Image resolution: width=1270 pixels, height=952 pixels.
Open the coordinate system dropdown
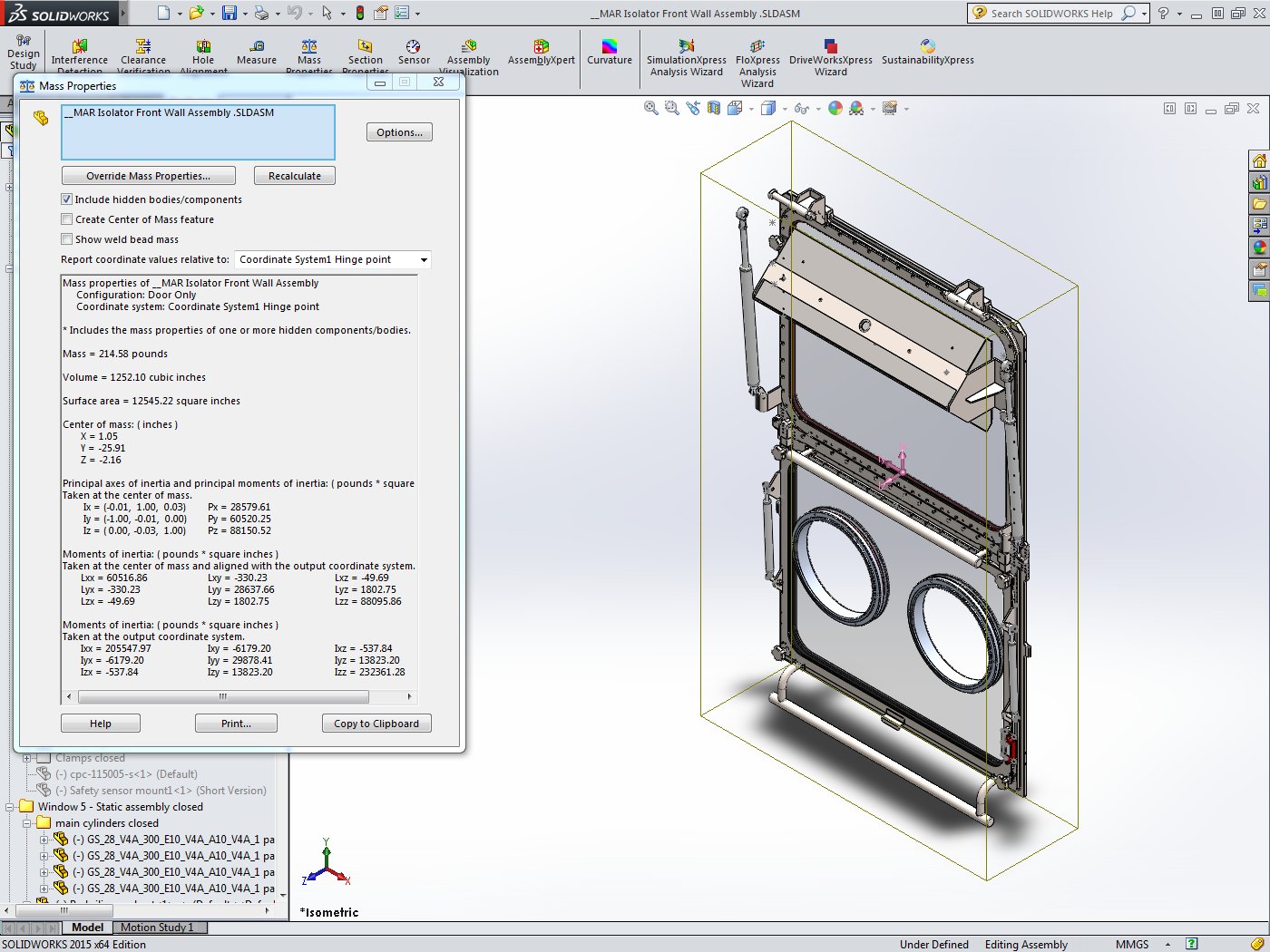[423, 260]
